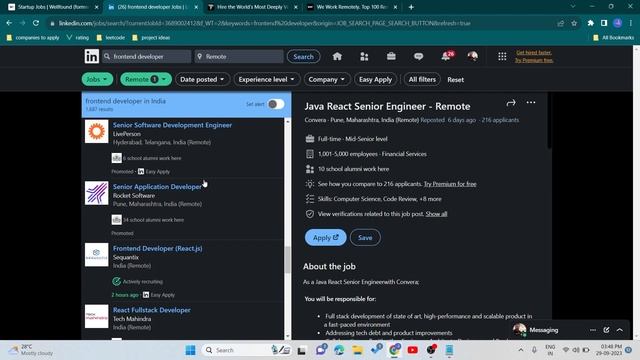Open Frontend Developer (React.js) listing
Image resolution: width=640 pixels, height=360 pixels.
click(158, 248)
